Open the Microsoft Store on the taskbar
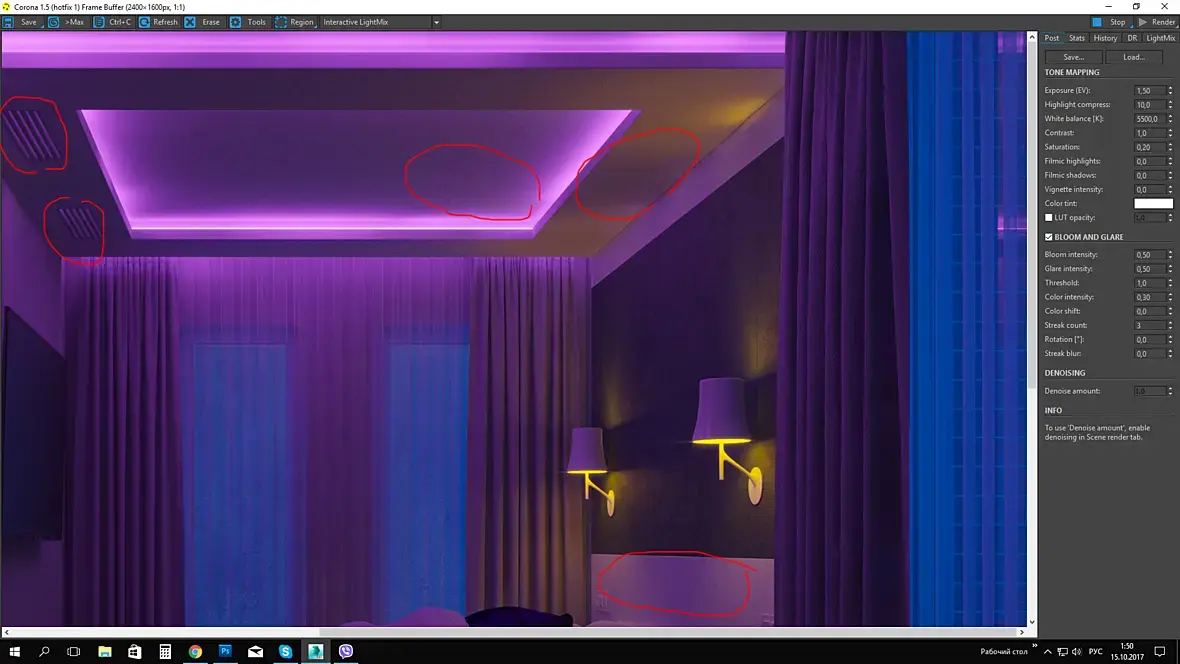The image size is (1180, 664). tap(135, 651)
